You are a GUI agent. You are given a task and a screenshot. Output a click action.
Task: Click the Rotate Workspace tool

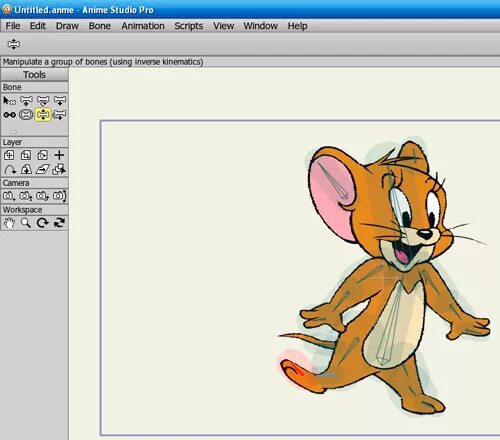(x=43, y=223)
